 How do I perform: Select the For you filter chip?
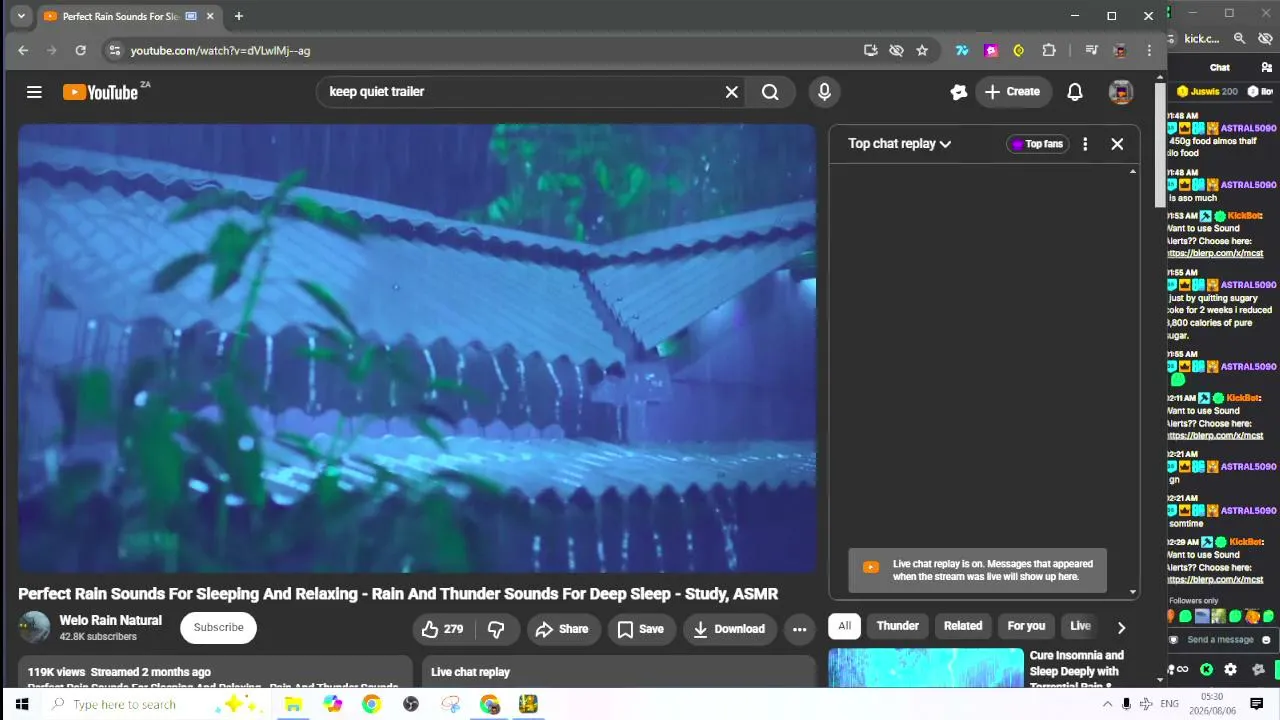pos(1026,626)
